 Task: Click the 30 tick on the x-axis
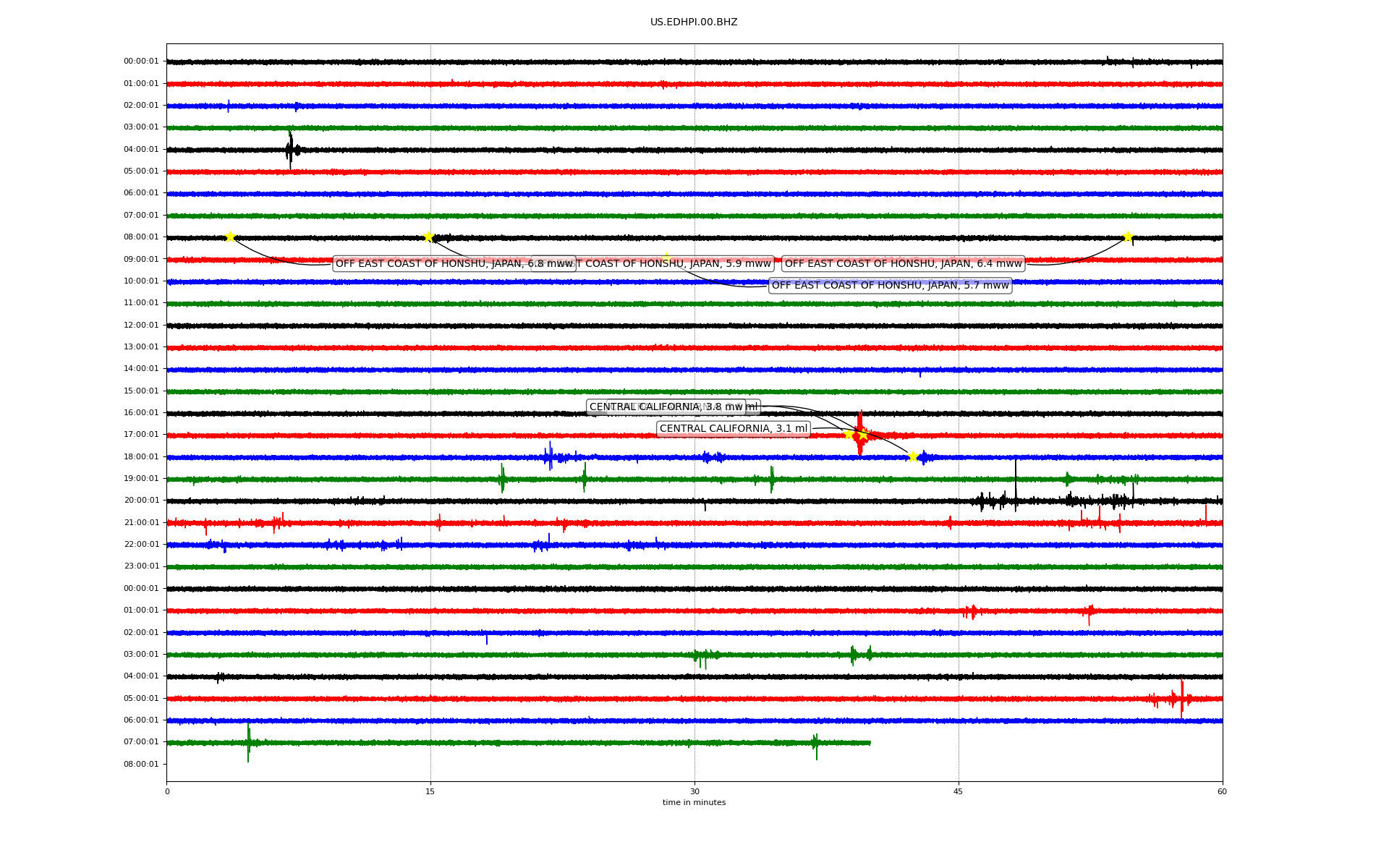694,791
